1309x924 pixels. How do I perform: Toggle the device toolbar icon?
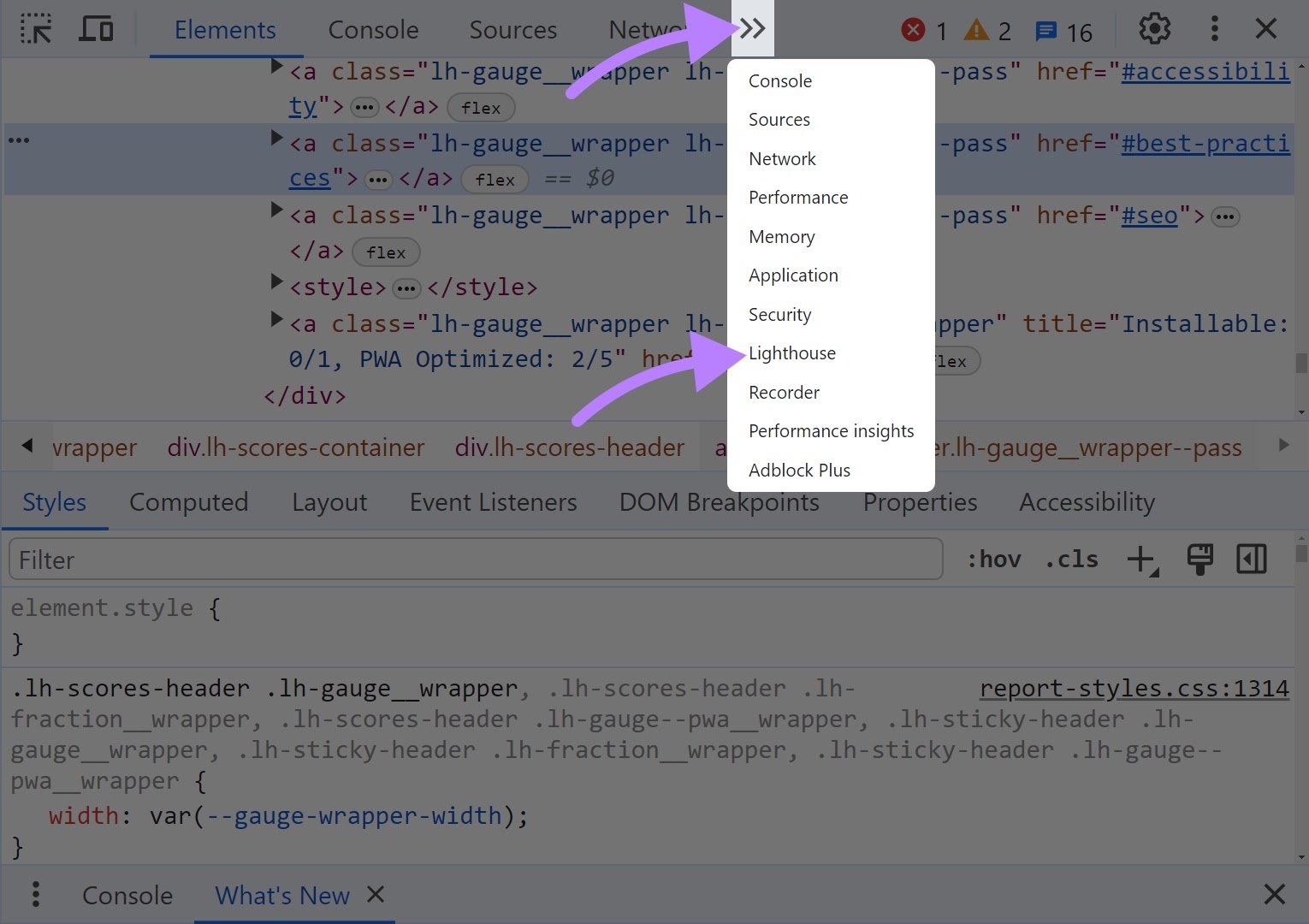click(x=96, y=30)
